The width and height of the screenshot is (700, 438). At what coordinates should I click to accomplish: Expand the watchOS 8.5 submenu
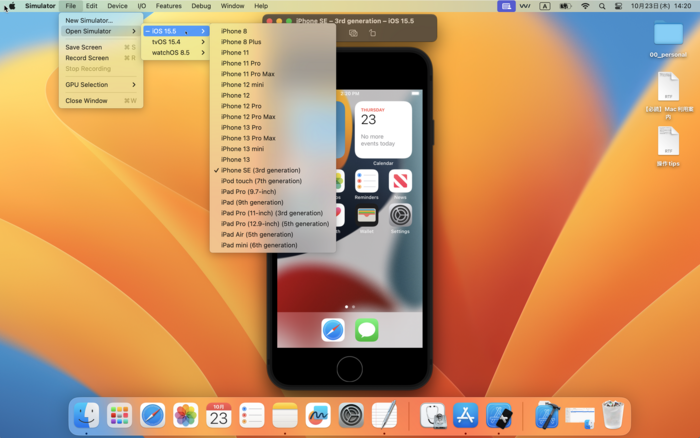170,53
